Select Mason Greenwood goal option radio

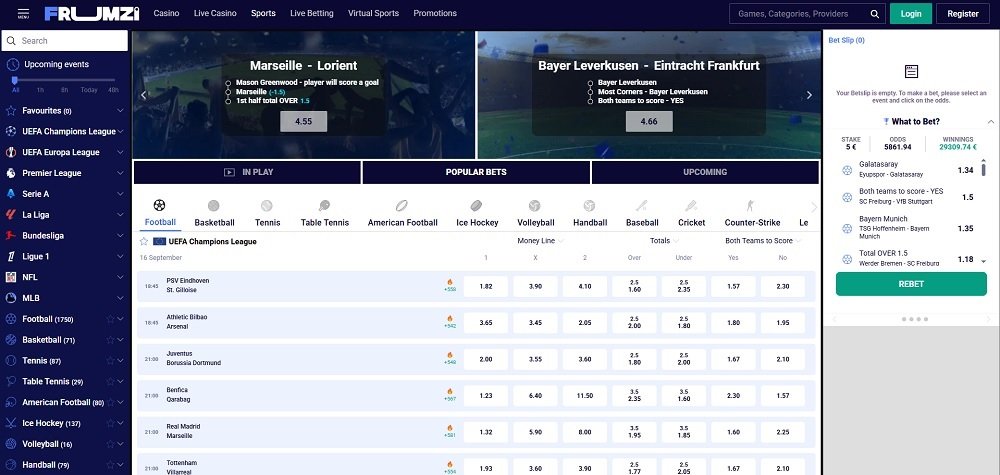pyautogui.click(x=229, y=82)
